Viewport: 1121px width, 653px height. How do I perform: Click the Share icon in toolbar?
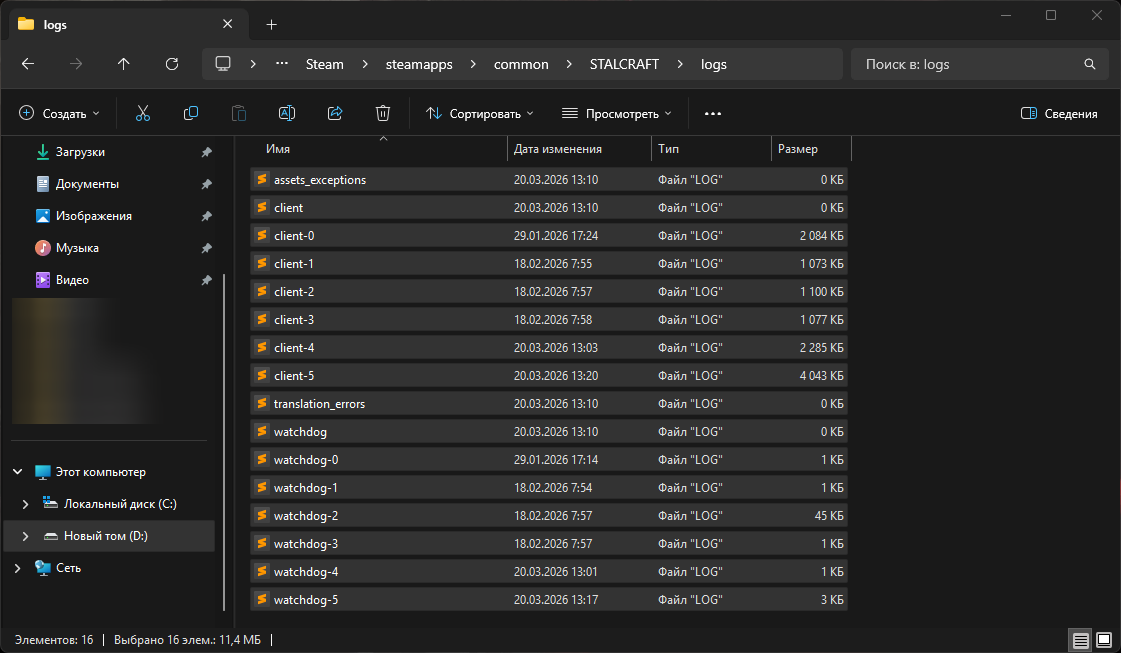335,114
